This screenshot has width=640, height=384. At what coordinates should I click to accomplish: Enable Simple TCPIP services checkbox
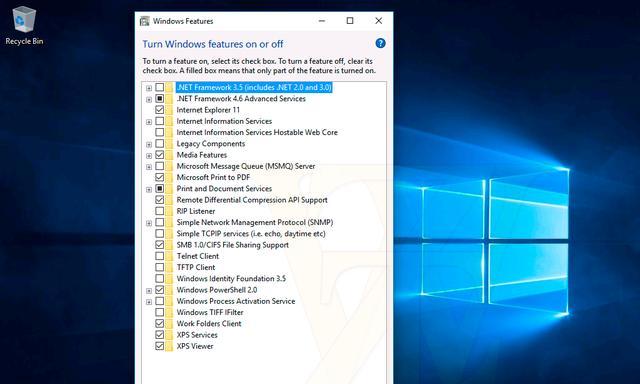(x=160, y=234)
